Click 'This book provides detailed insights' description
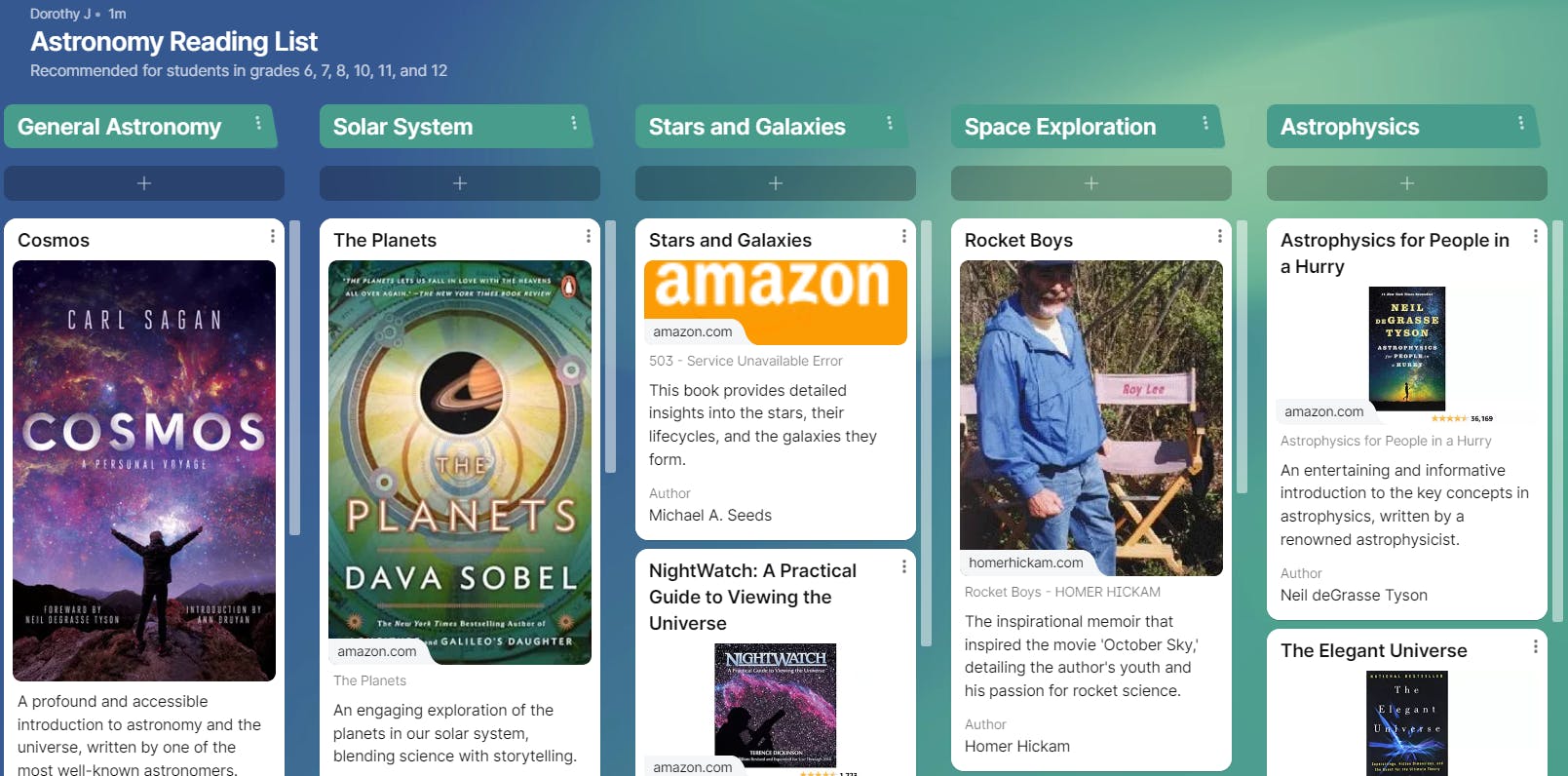This screenshot has width=1568, height=776. pos(763,425)
